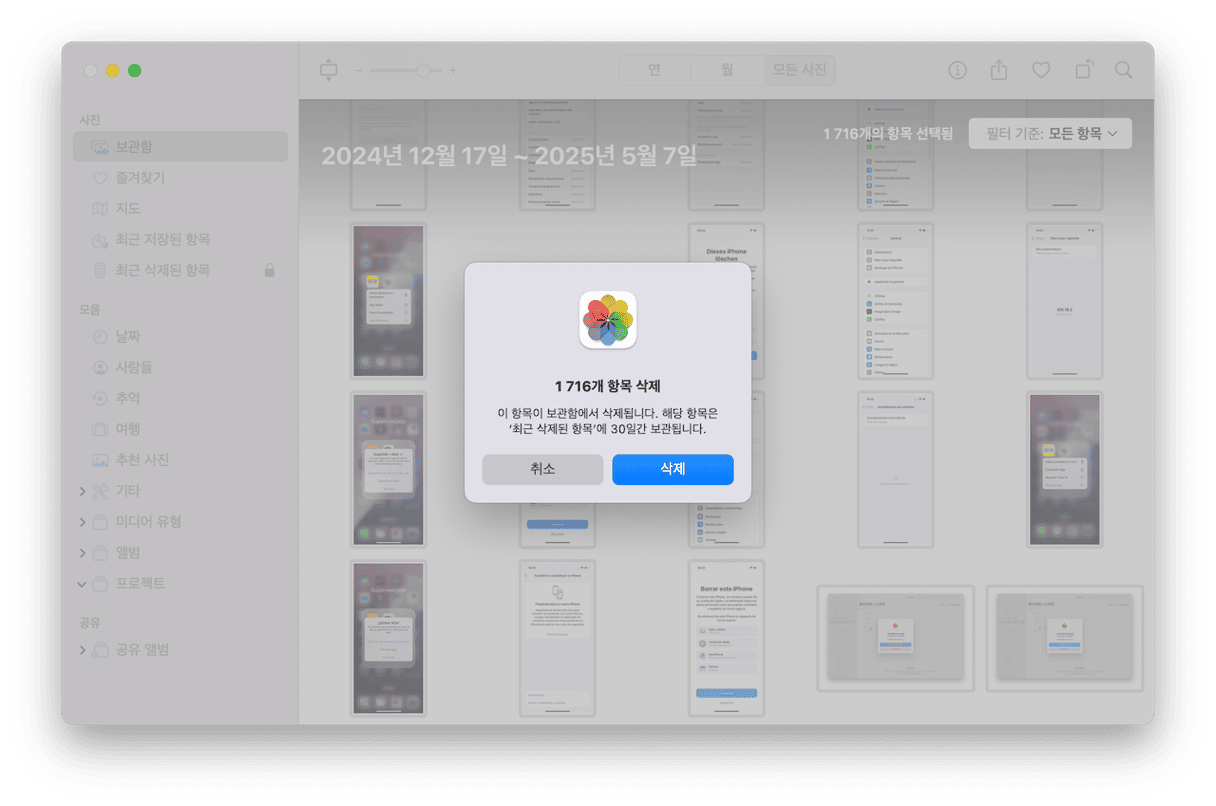This screenshot has width=1216, height=806.
Task: Open the info inspector icon in toolbar
Action: [x=957, y=70]
